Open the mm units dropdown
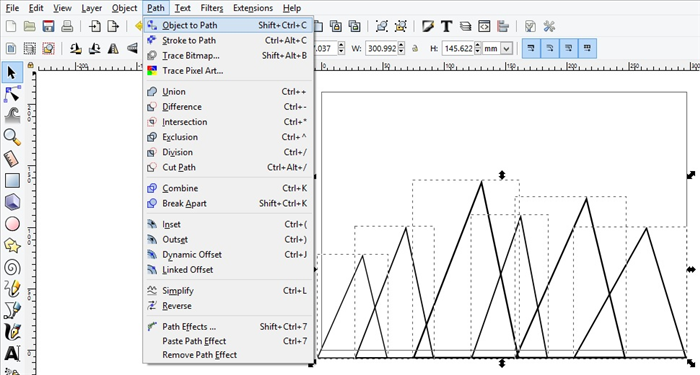Screen dimensions: 700x375 [x=498, y=48]
